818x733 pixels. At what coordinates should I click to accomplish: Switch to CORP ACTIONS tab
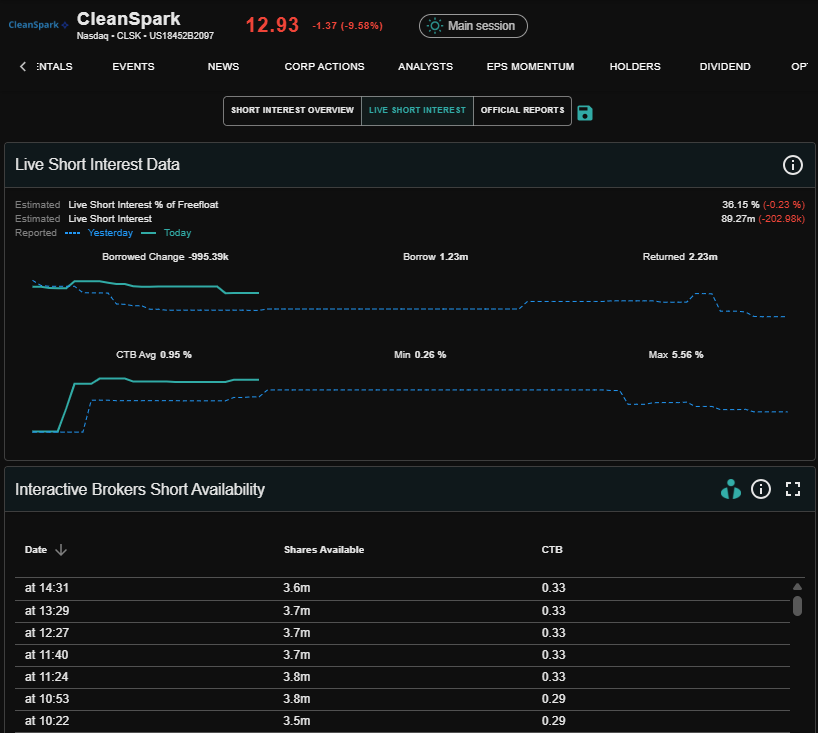[324, 67]
